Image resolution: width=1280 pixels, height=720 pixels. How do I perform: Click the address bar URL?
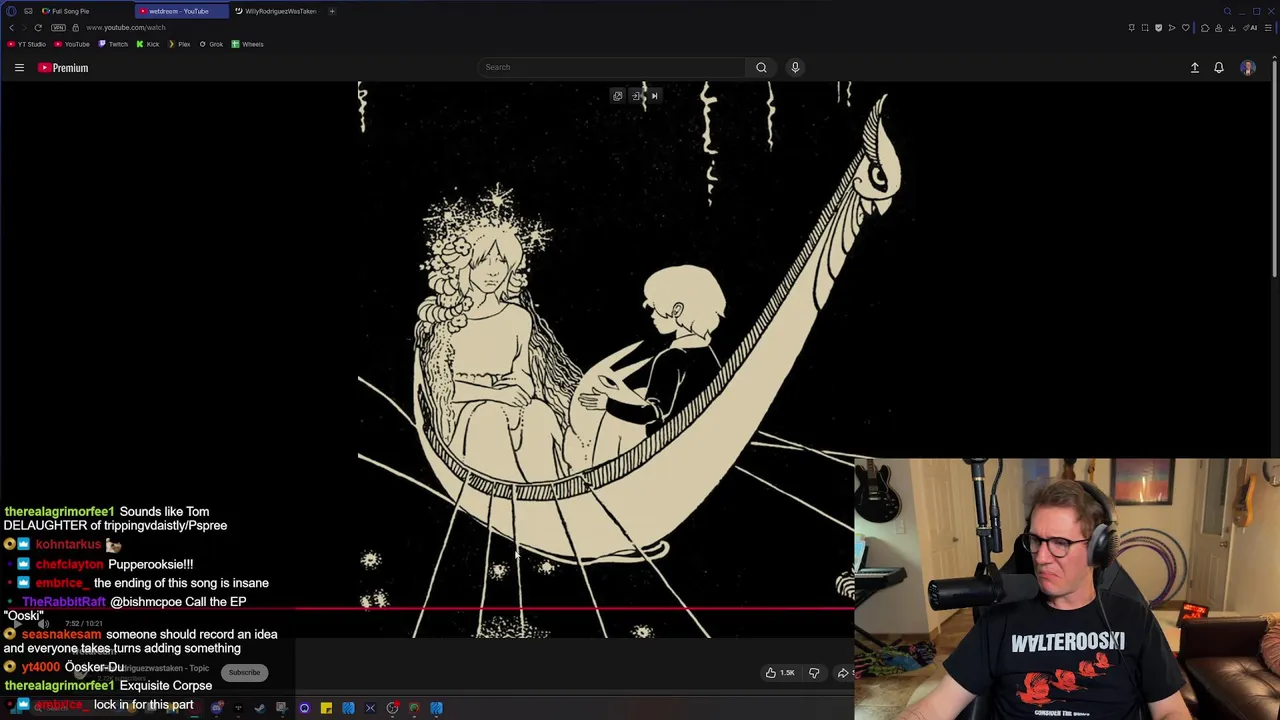coord(126,27)
